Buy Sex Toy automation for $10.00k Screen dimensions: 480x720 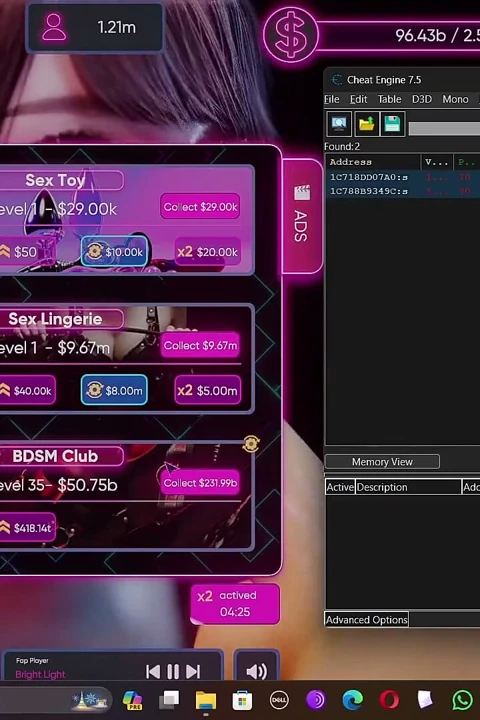pyautogui.click(x=114, y=252)
